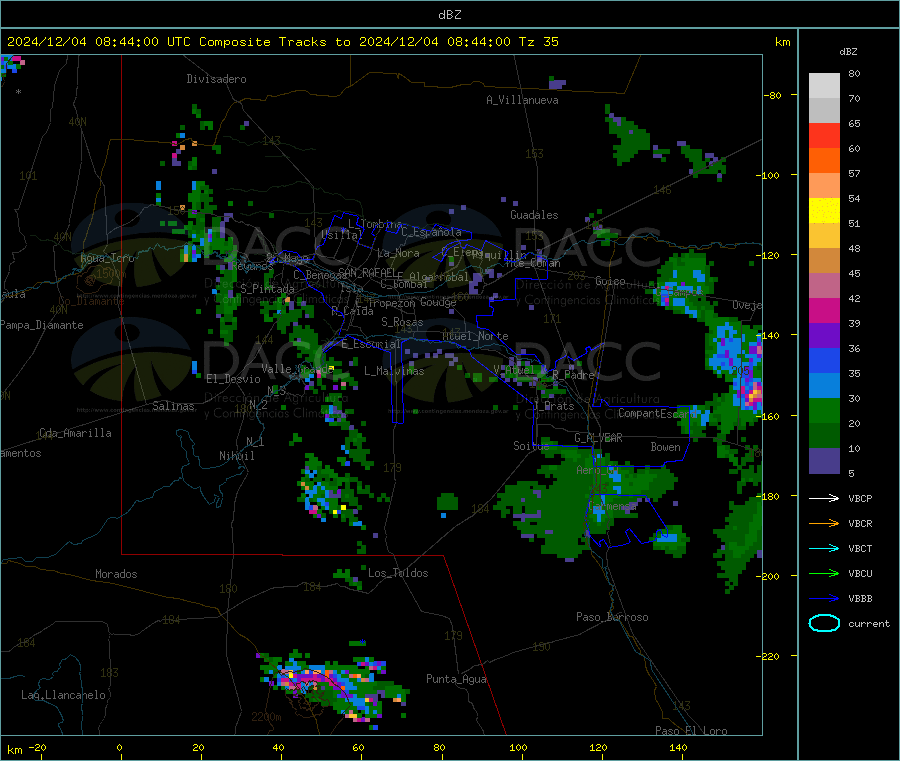900x761 pixels.
Task: Click the white VBCP arrow legend icon
Action: [x=824, y=498]
